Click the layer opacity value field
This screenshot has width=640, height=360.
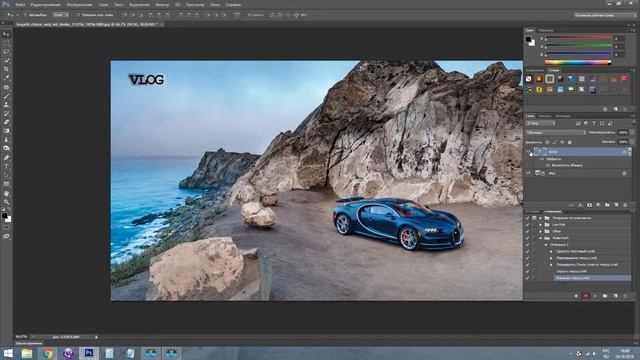pyautogui.click(x=623, y=133)
